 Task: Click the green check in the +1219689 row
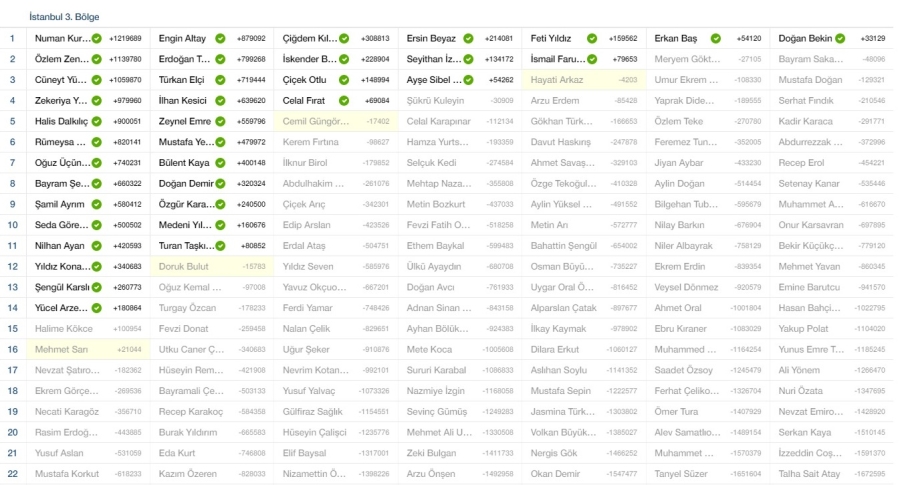pos(97,38)
